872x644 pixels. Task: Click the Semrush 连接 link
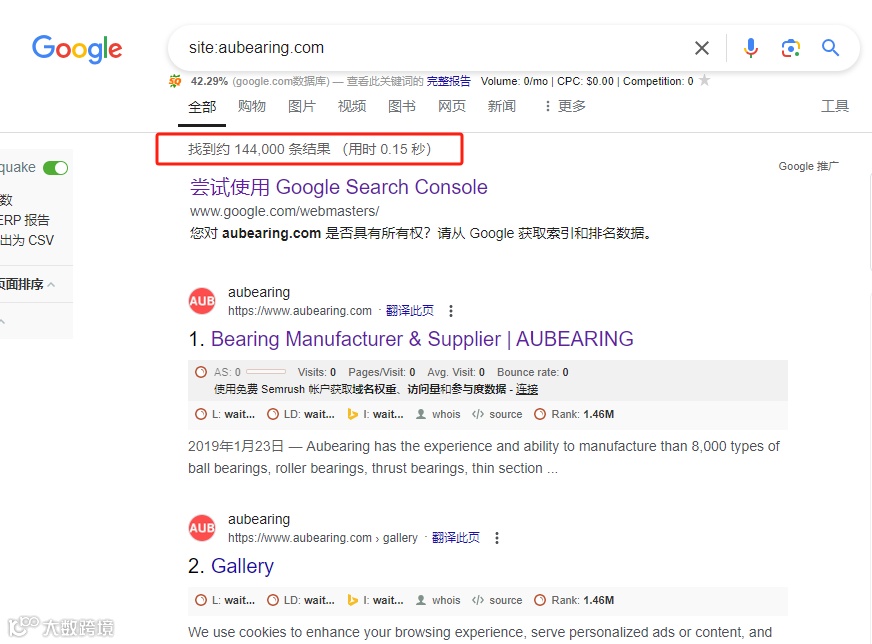(x=527, y=389)
